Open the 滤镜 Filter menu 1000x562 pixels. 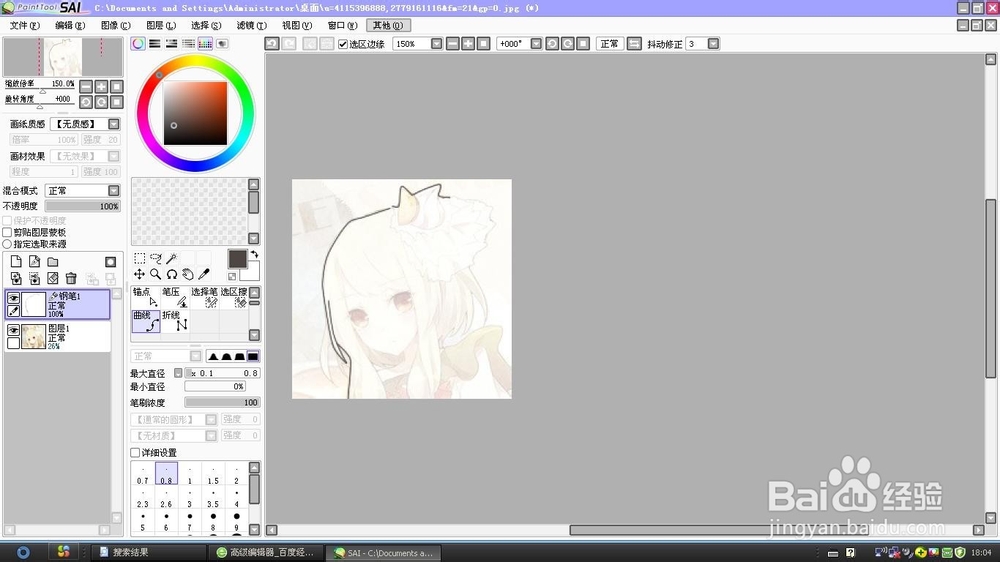click(x=251, y=26)
